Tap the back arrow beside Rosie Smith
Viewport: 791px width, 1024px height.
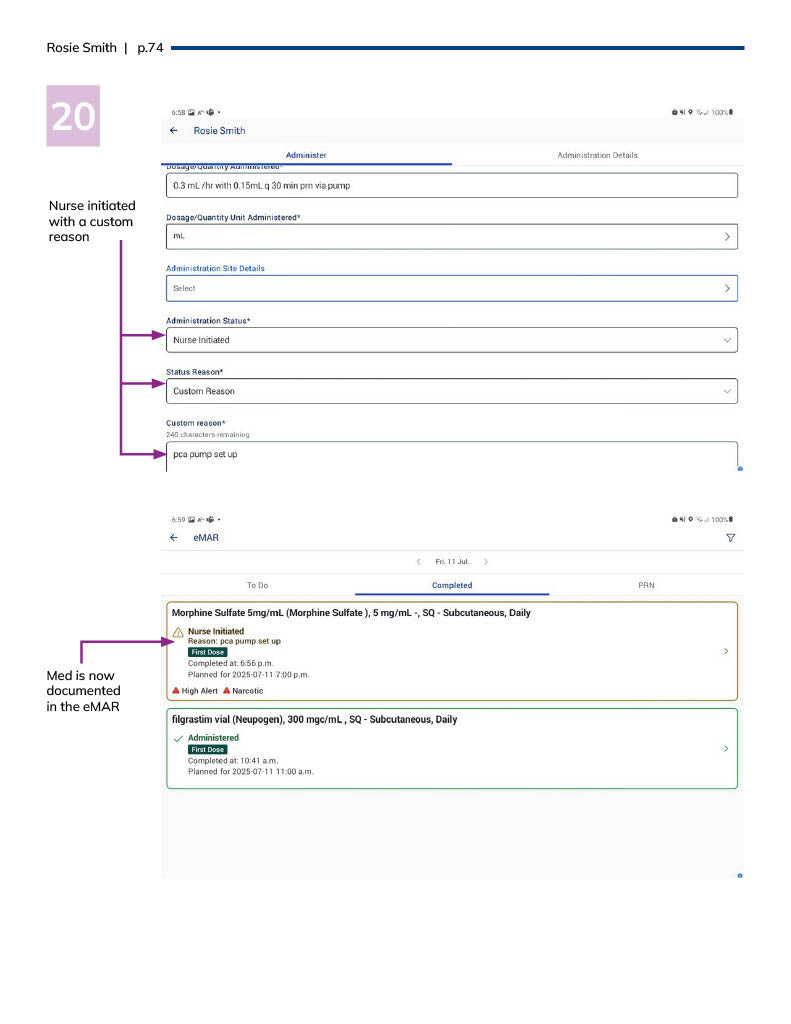pos(174,131)
